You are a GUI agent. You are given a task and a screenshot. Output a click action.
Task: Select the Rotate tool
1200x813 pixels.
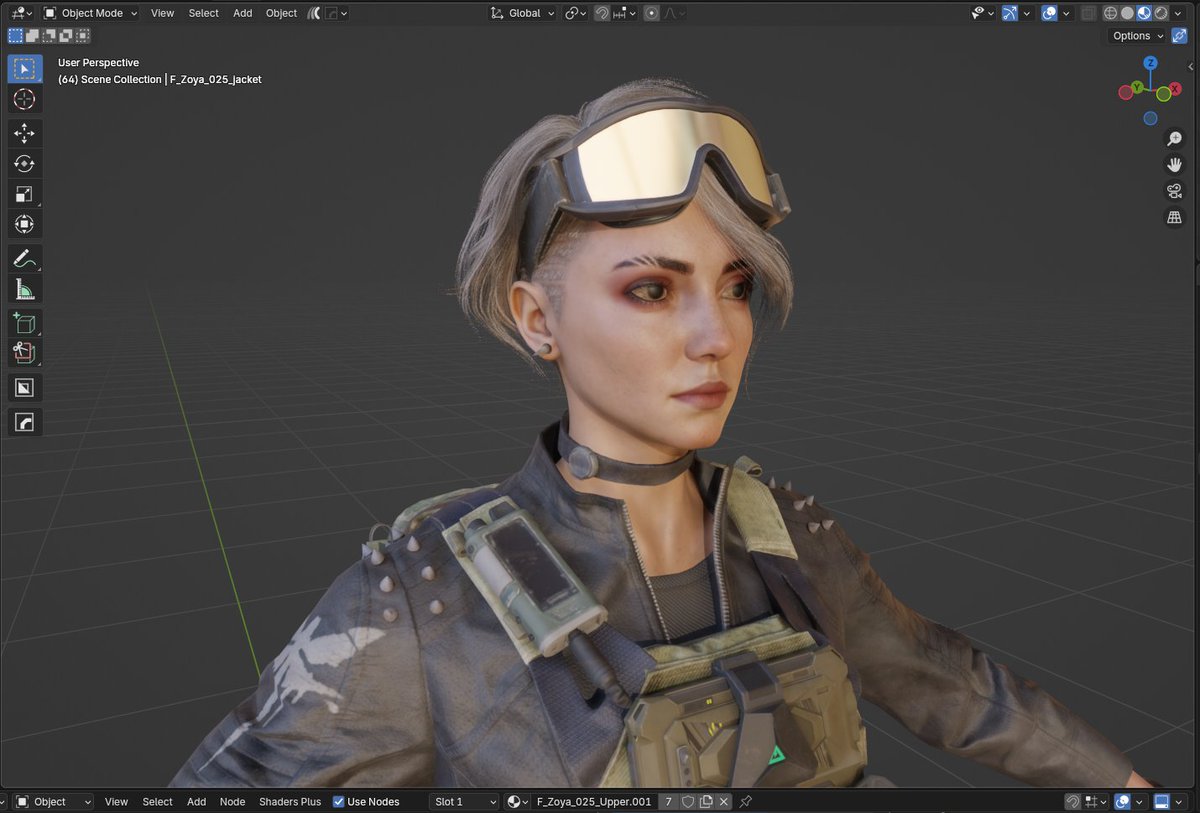(25, 163)
